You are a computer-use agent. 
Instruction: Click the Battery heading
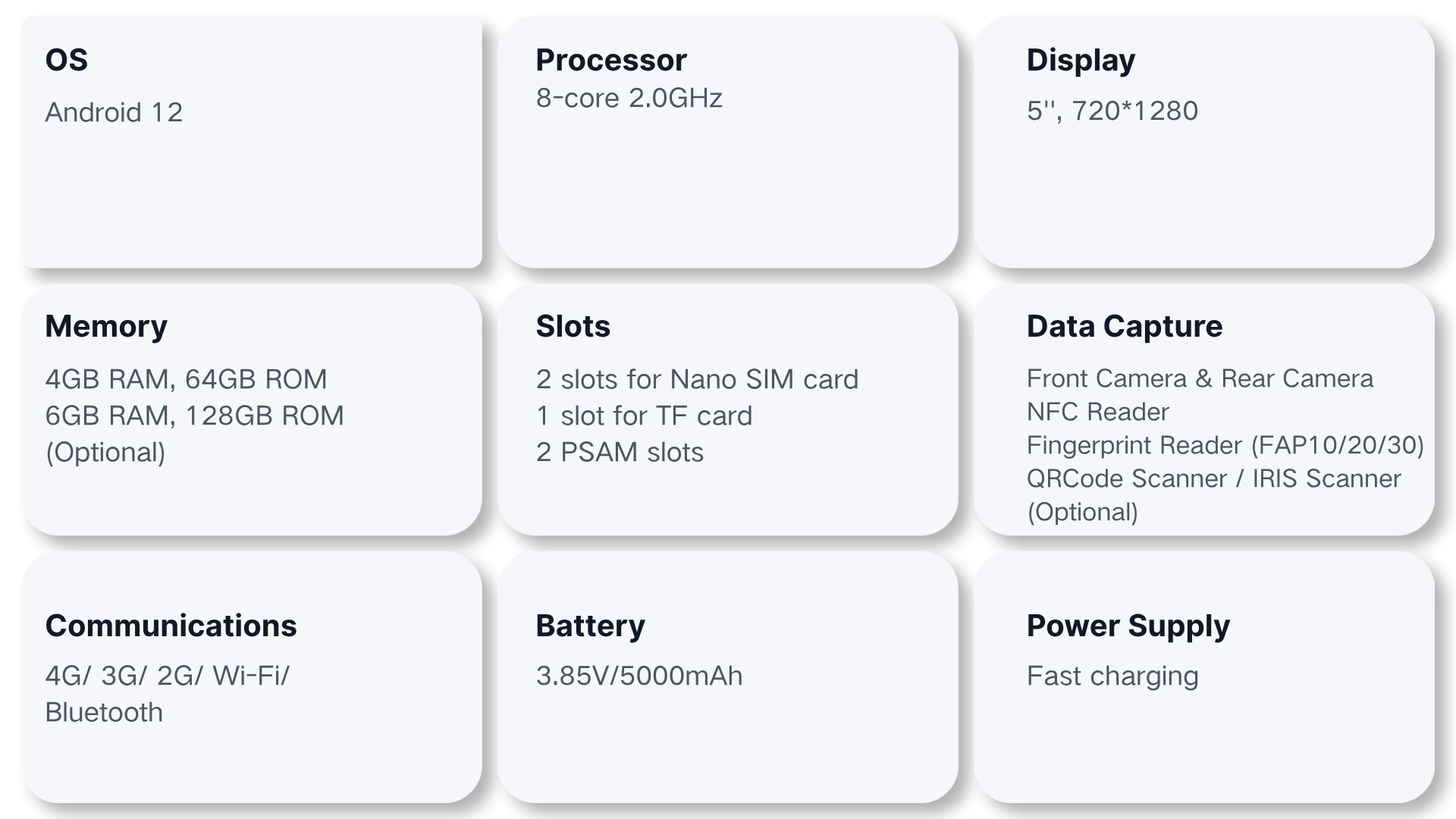(x=590, y=626)
